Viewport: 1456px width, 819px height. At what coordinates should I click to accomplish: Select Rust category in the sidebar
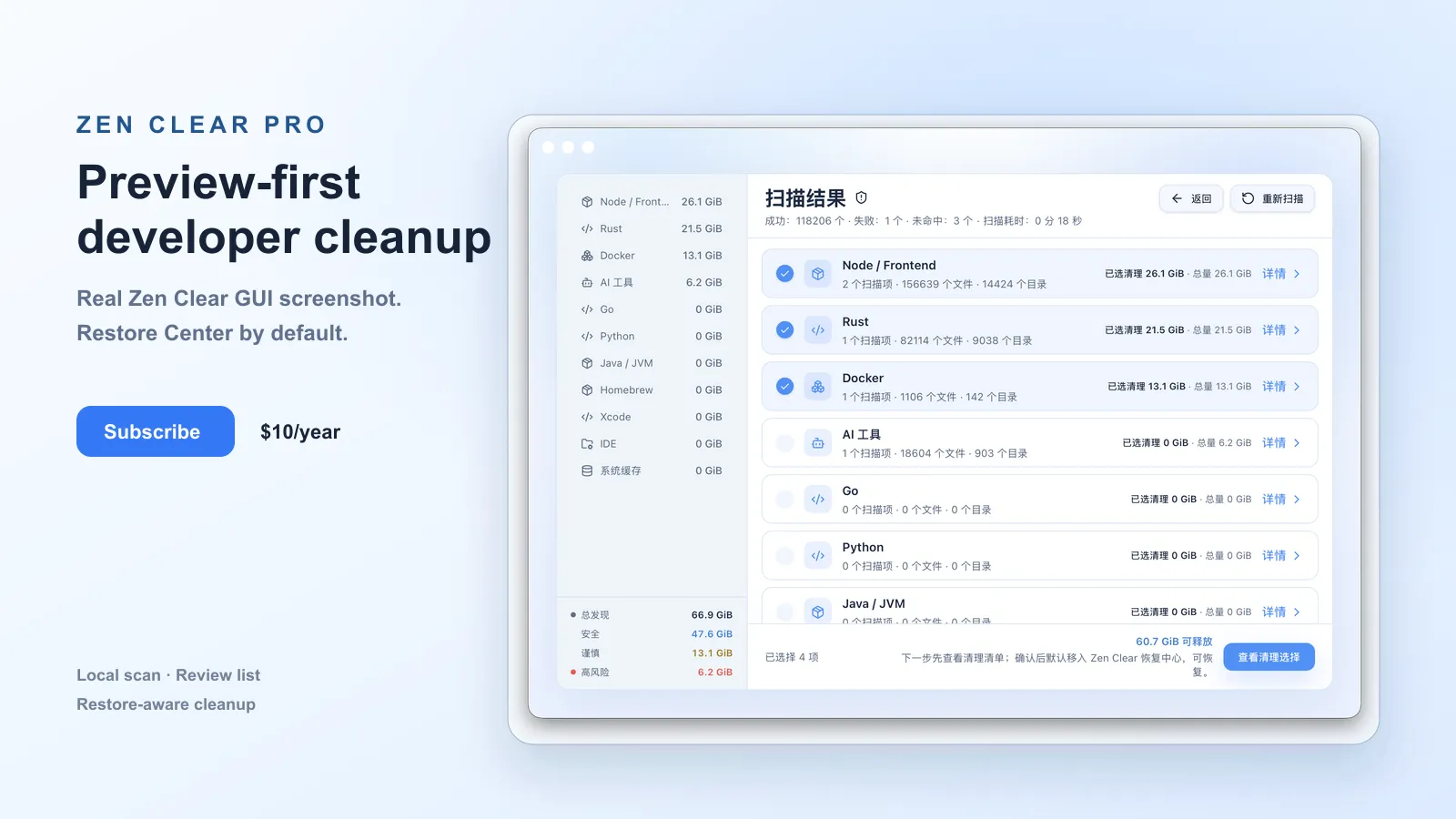[x=652, y=228]
